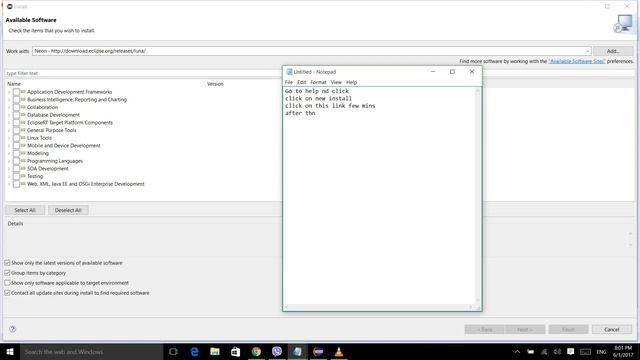Viewport: 640px width, 360px height.
Task: Open VLC media player from the taskbar
Action: coord(339,351)
